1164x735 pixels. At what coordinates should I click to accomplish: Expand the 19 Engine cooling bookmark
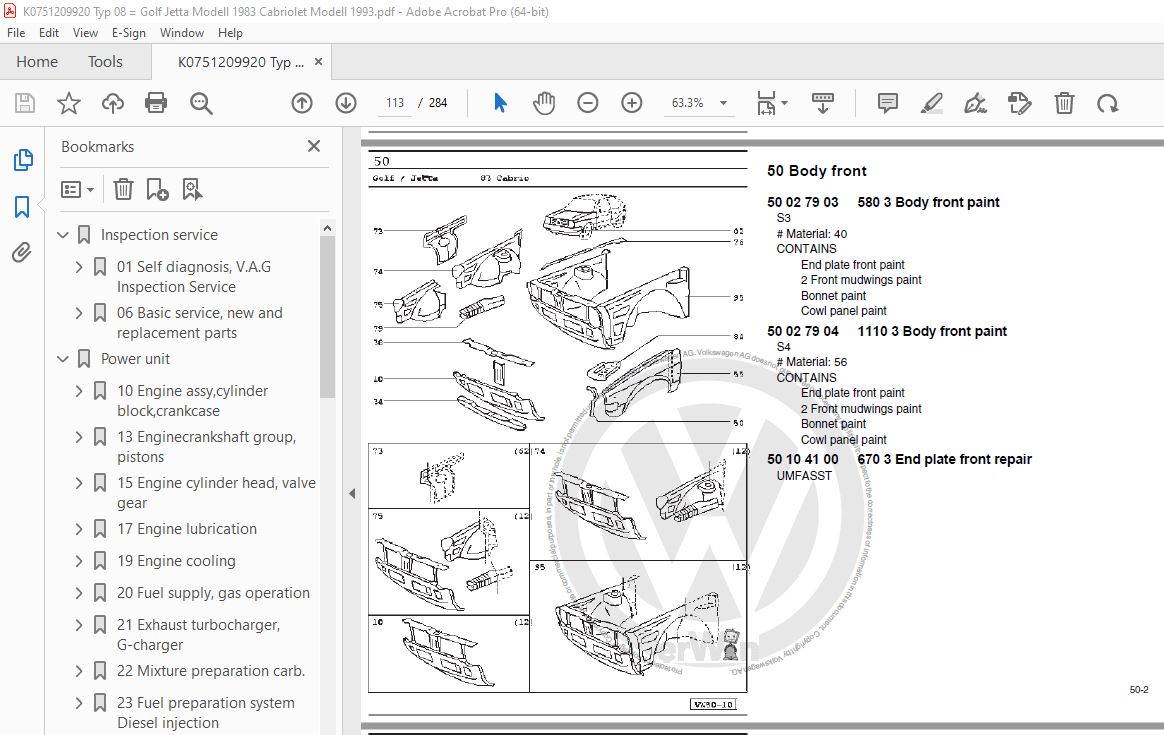pos(78,560)
